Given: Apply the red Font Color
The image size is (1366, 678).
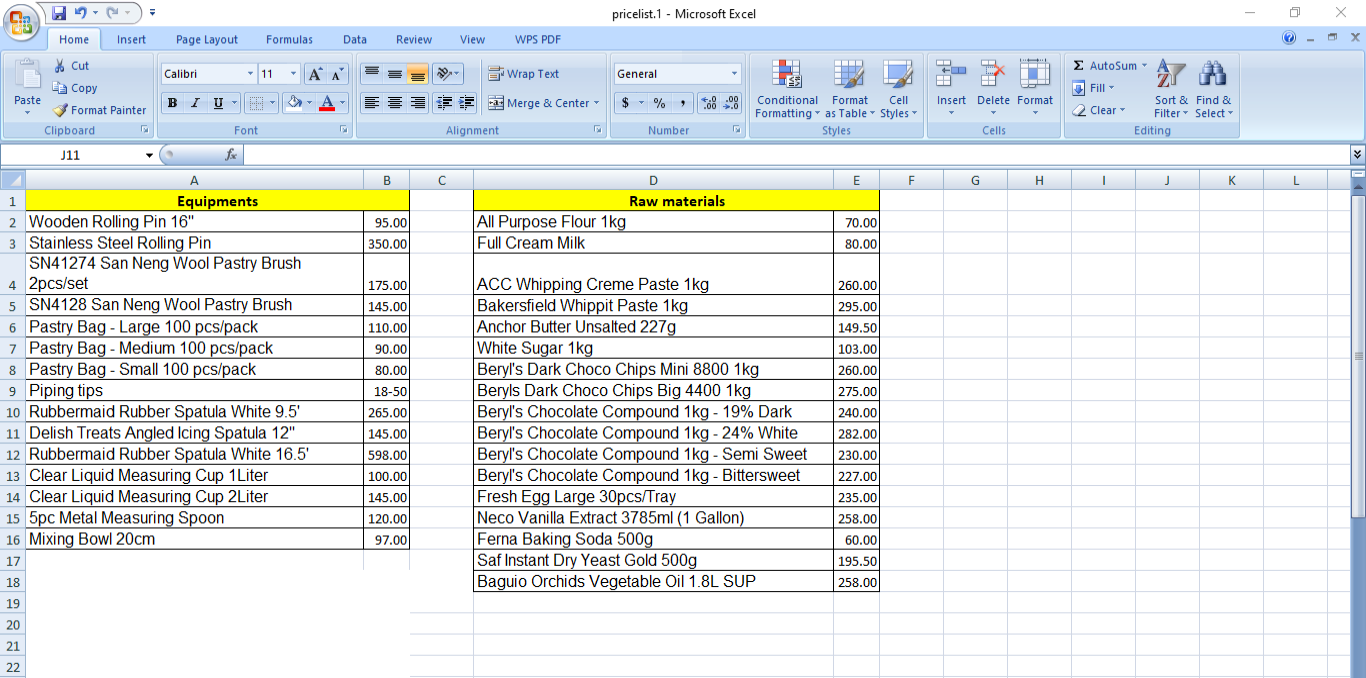Looking at the screenshot, I should [x=327, y=103].
